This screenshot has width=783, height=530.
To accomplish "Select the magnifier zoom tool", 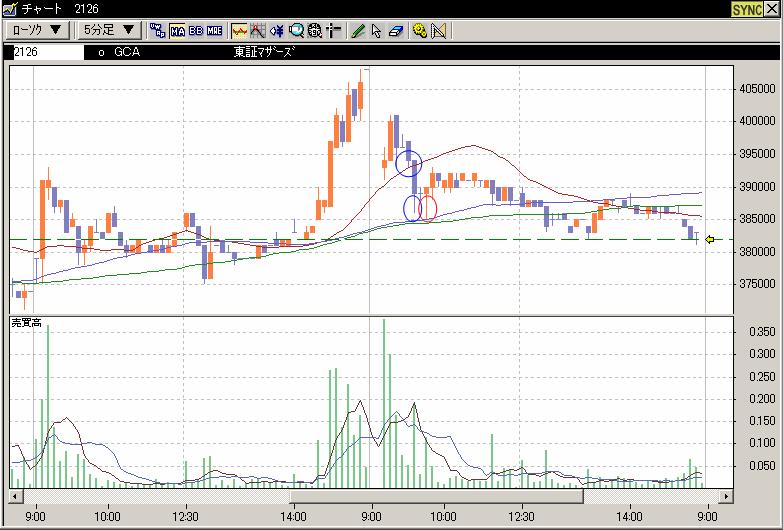I will [x=296, y=31].
